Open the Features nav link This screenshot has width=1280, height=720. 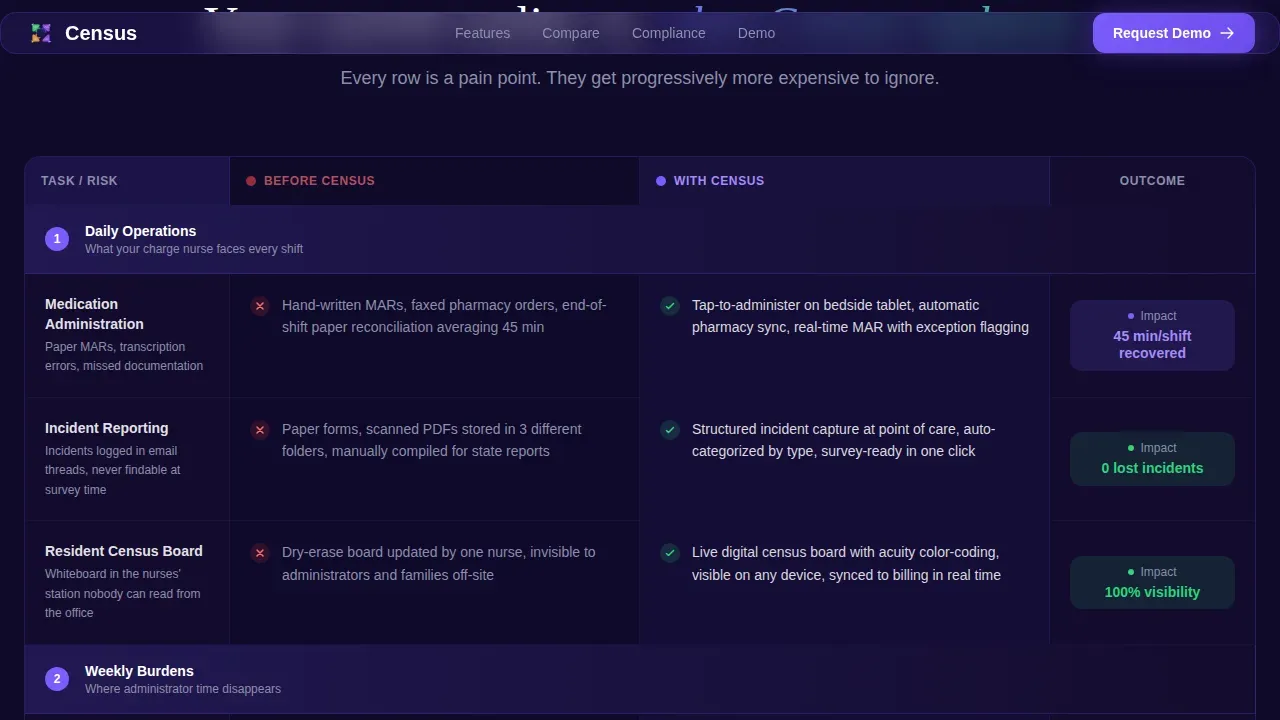[x=482, y=33]
